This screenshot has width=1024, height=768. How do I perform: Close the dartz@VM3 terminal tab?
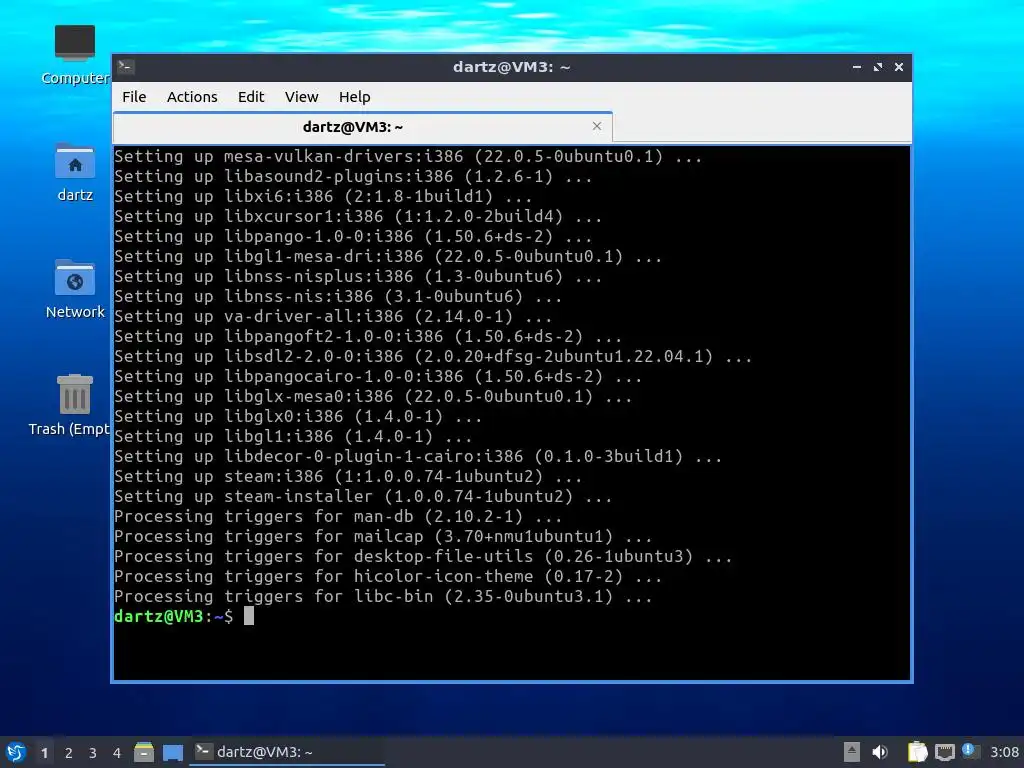coord(597,126)
